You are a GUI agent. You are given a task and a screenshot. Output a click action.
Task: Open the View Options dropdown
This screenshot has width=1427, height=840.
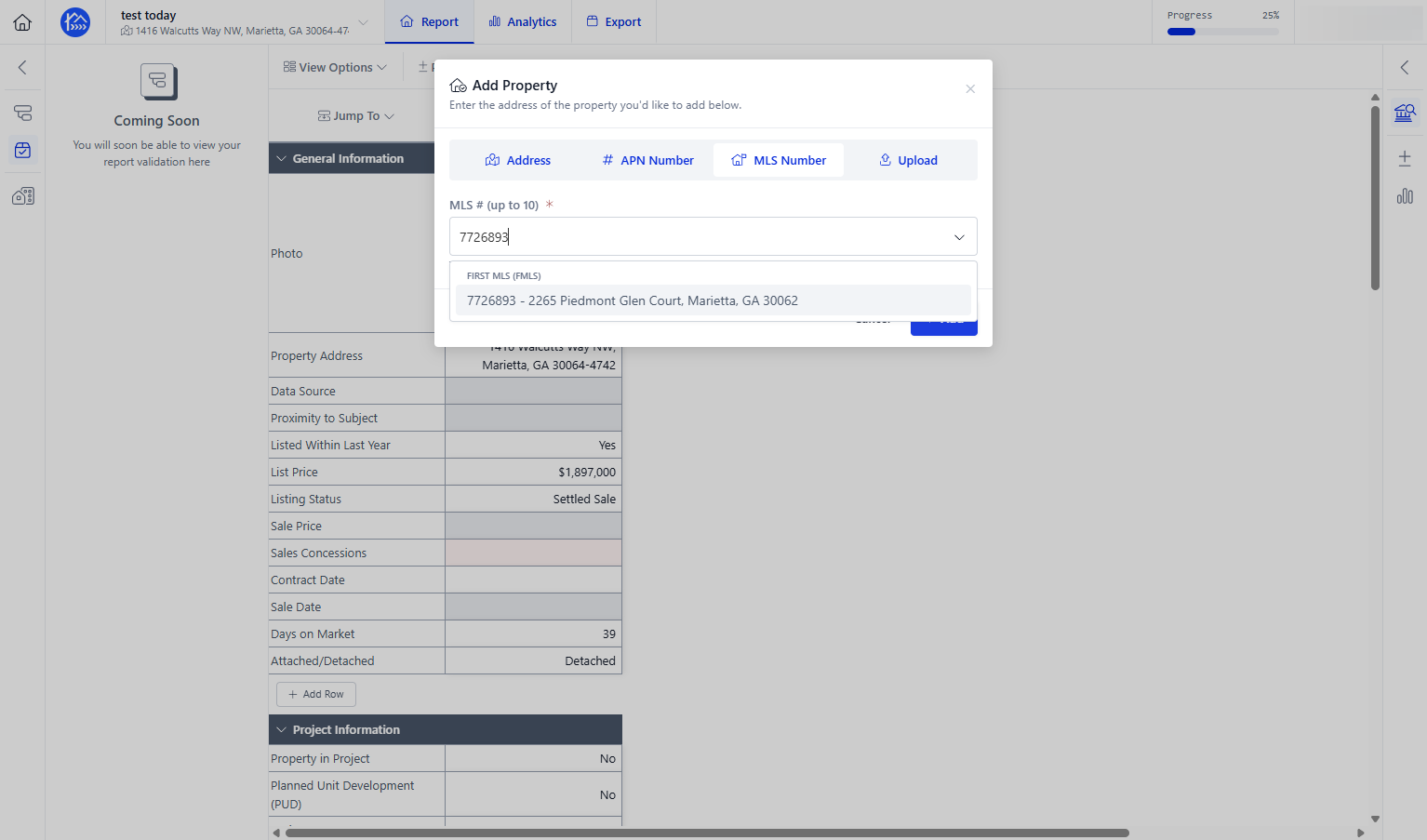(335, 67)
